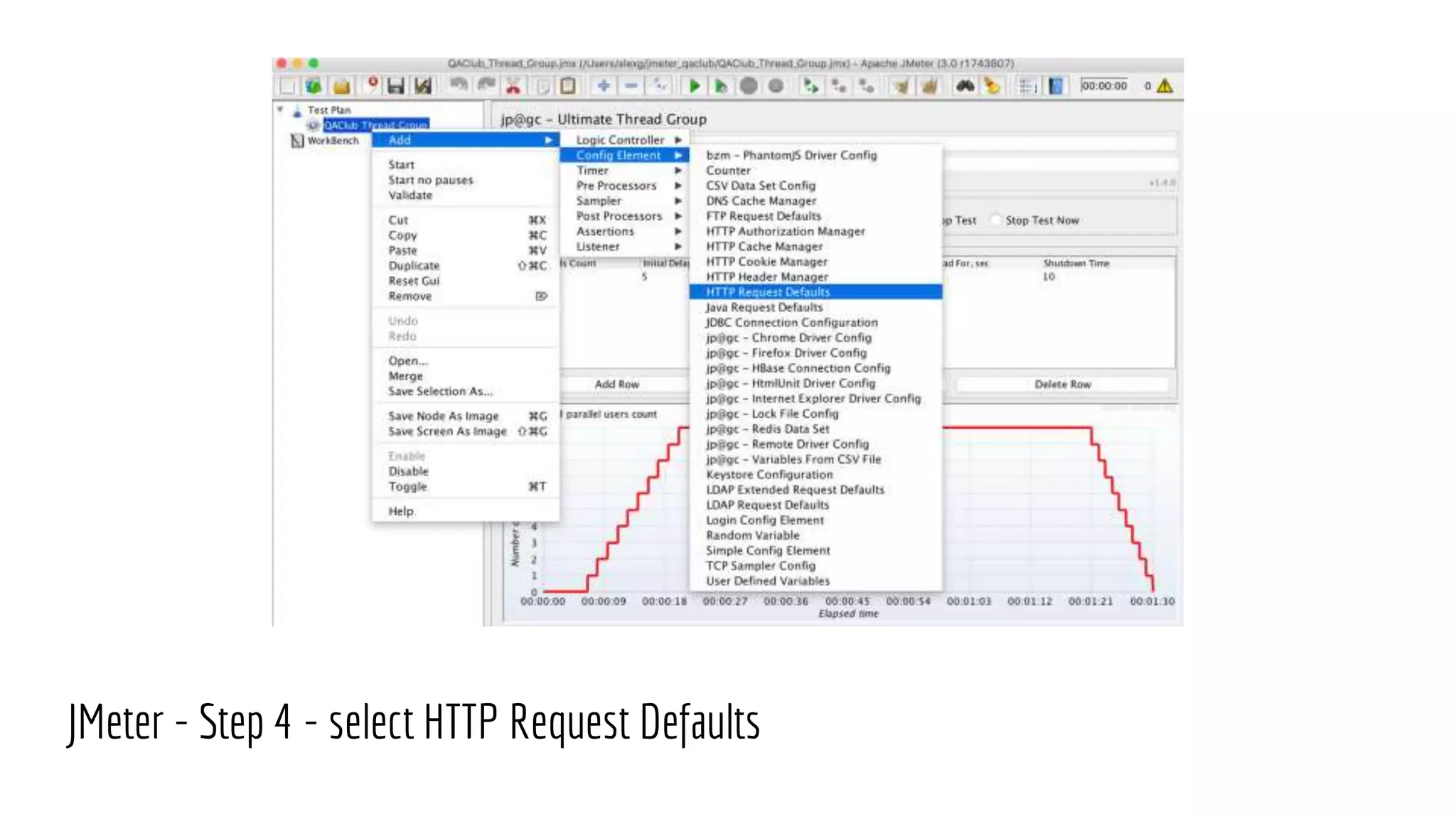
Task: Click the Save As toolbar icon
Action: 424,86
